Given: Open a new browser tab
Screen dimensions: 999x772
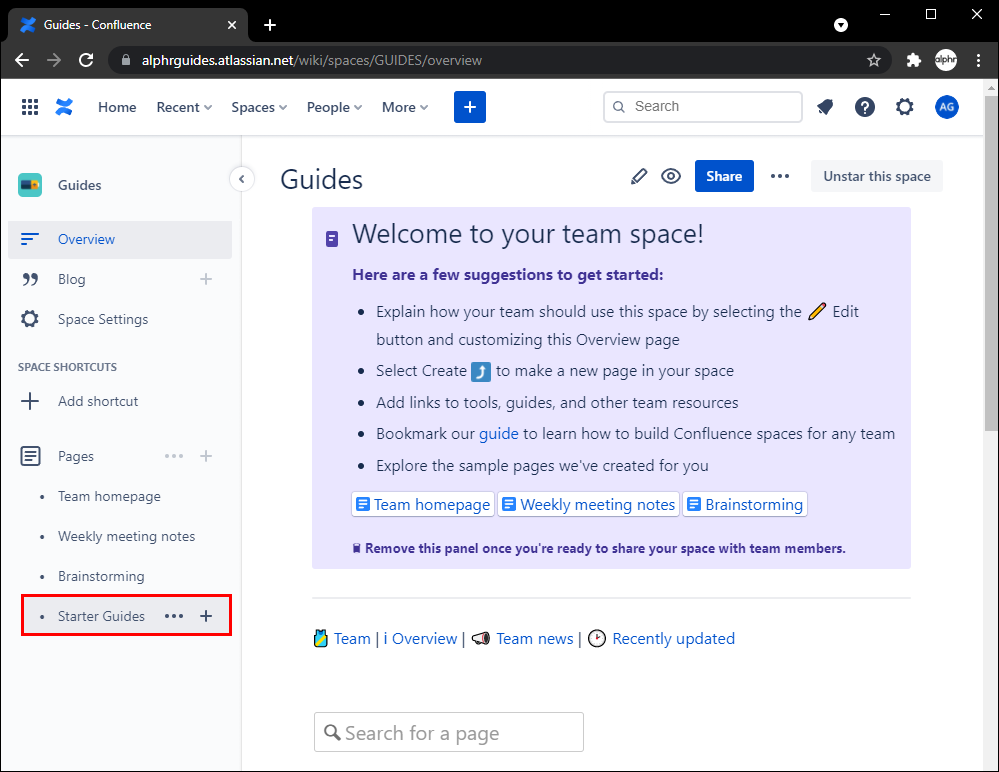Looking at the screenshot, I should point(270,25).
